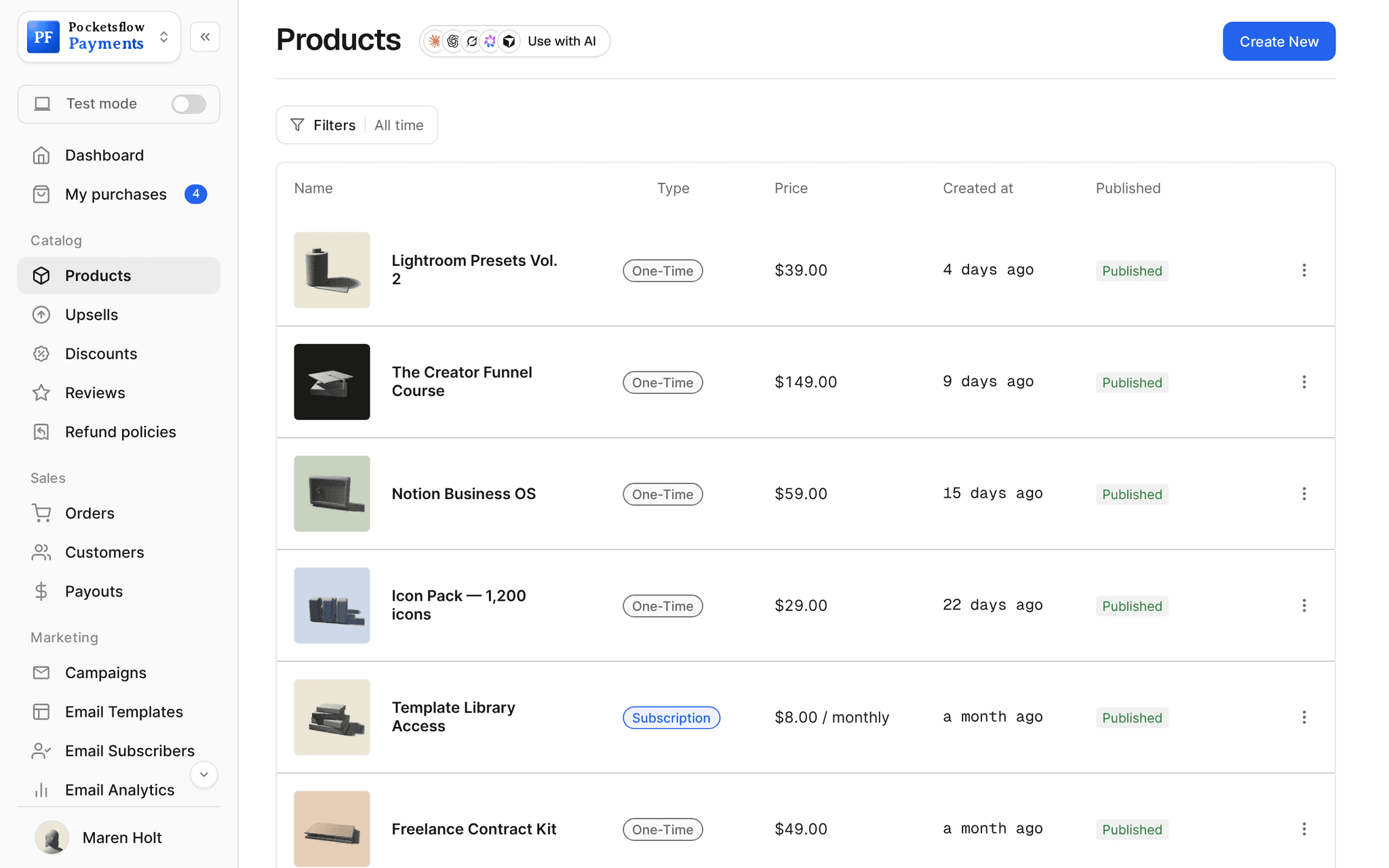Open the Maren Holt account menu
This screenshot has width=1389, height=868.
(x=119, y=837)
